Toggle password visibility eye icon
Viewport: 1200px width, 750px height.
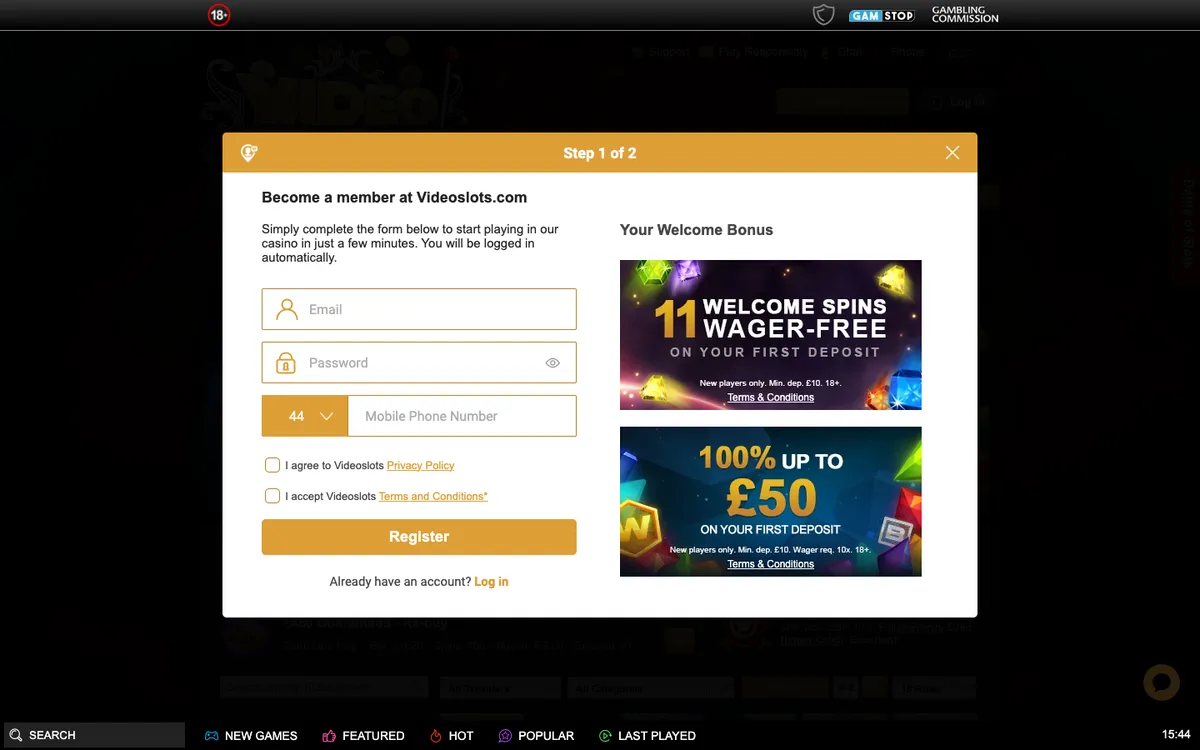[x=552, y=363]
